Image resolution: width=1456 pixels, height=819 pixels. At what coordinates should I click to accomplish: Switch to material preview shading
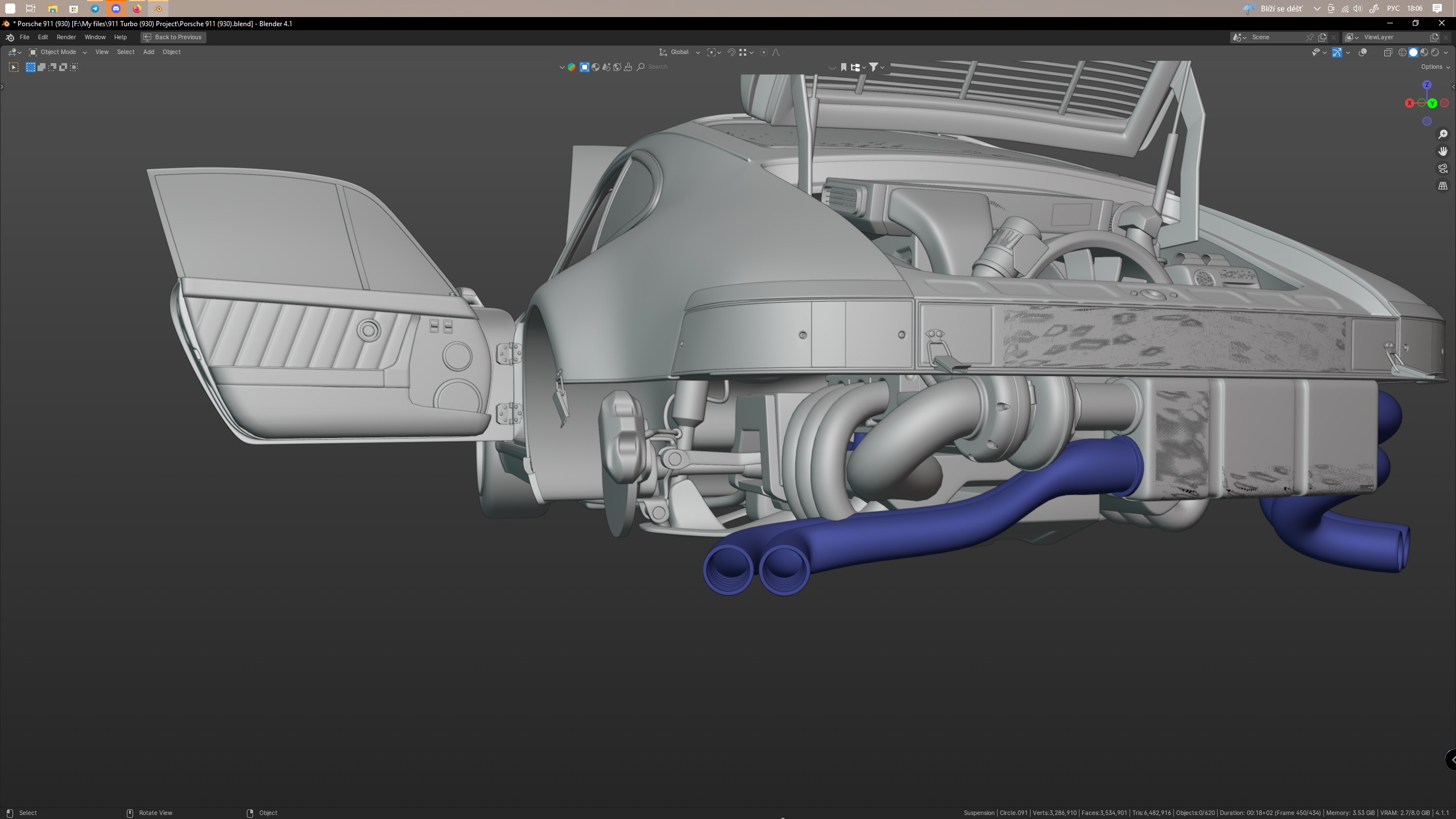[x=1424, y=52]
